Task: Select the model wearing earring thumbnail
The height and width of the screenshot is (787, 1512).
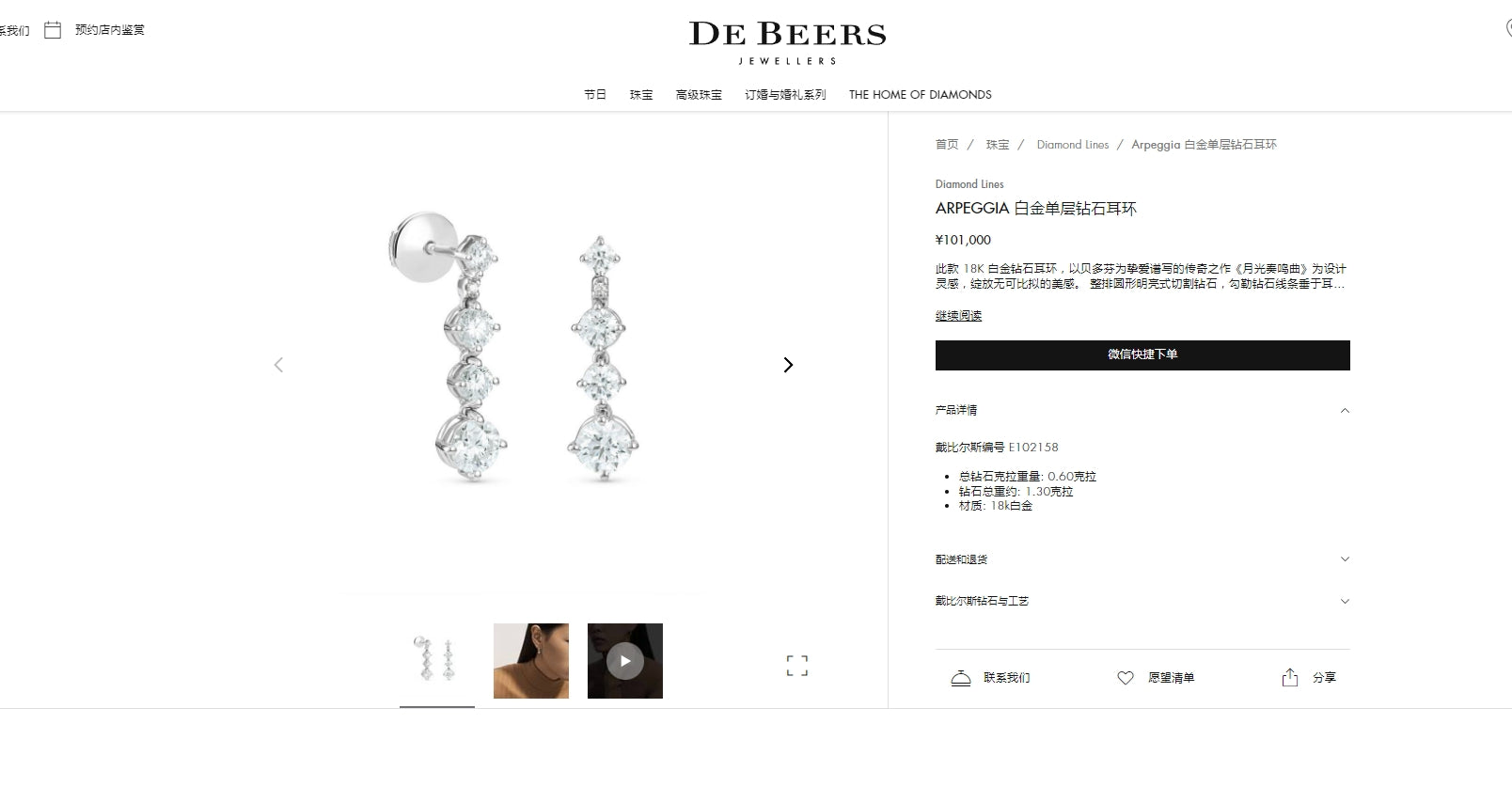Action: click(x=531, y=661)
